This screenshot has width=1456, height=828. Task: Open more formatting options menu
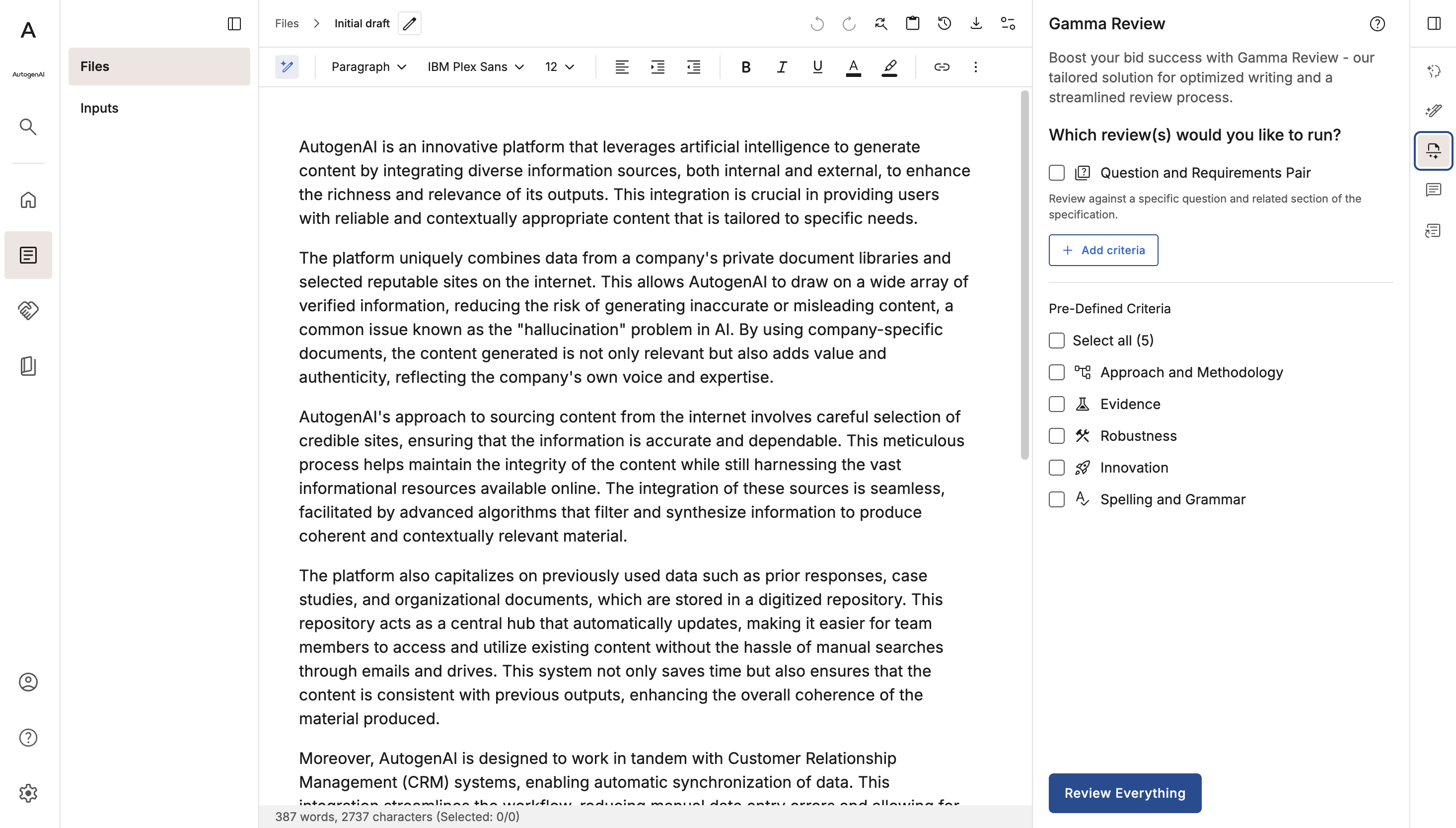click(x=976, y=67)
